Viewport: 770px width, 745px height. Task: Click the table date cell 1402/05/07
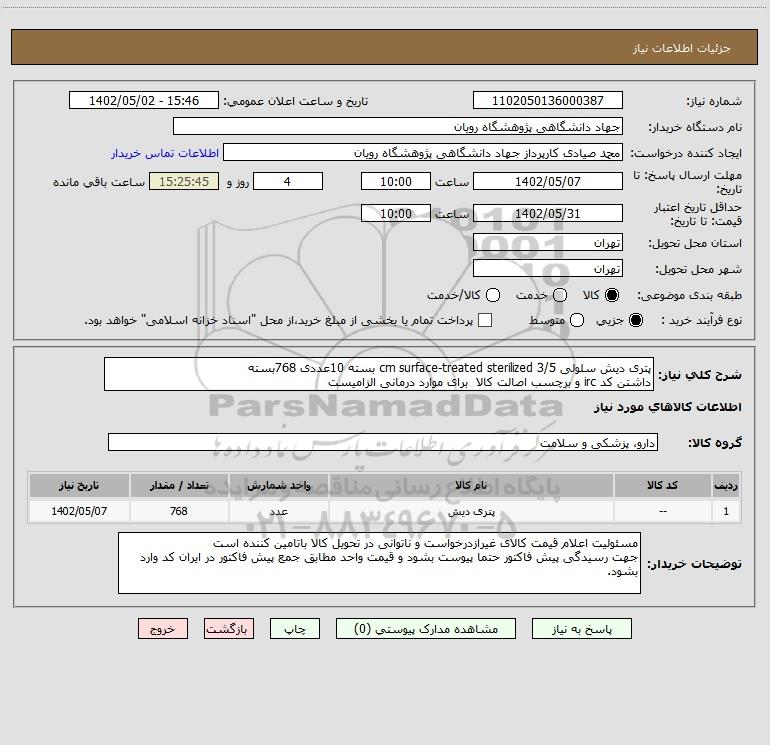point(79,511)
